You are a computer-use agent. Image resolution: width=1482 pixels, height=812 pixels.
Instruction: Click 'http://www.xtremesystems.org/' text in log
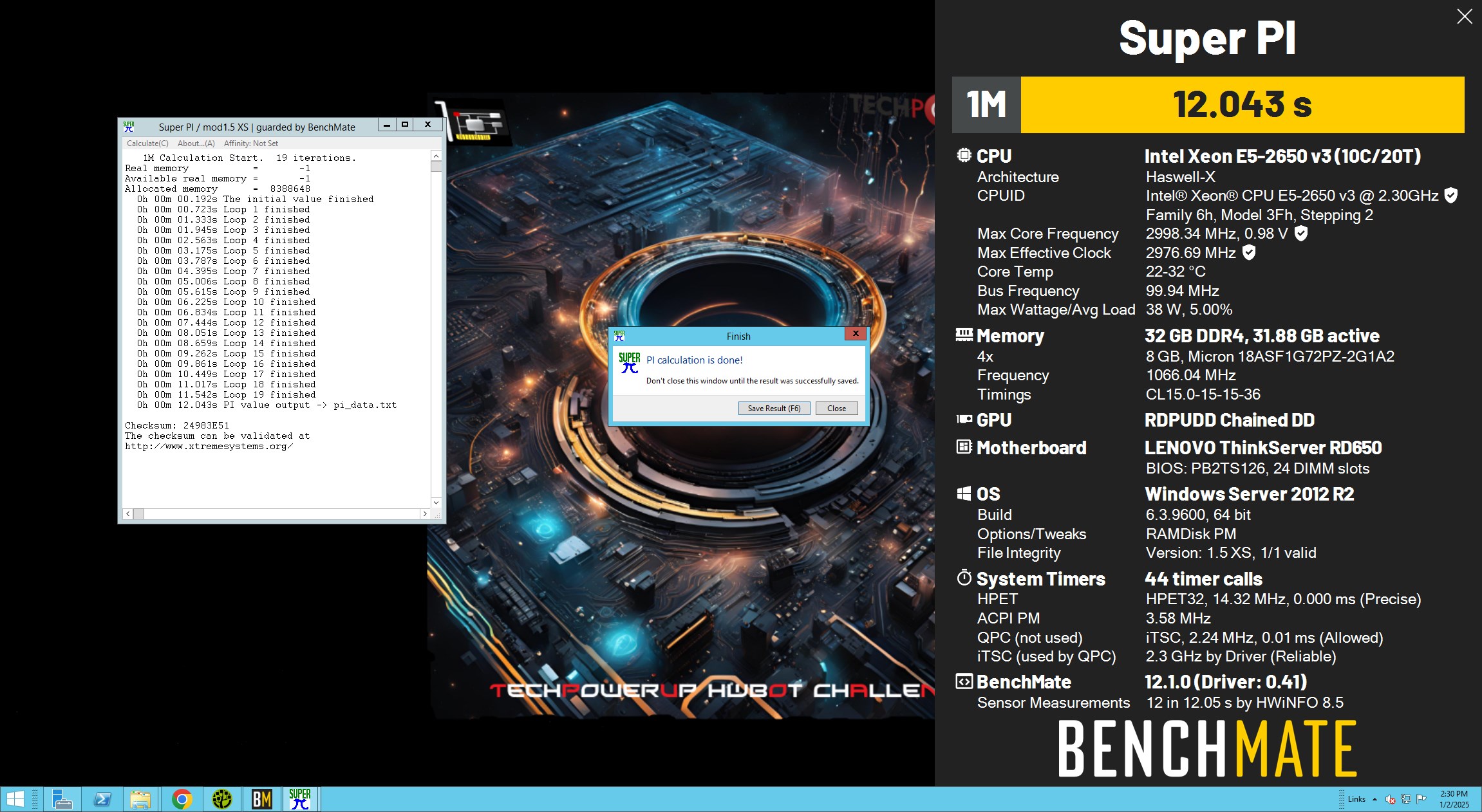209,446
